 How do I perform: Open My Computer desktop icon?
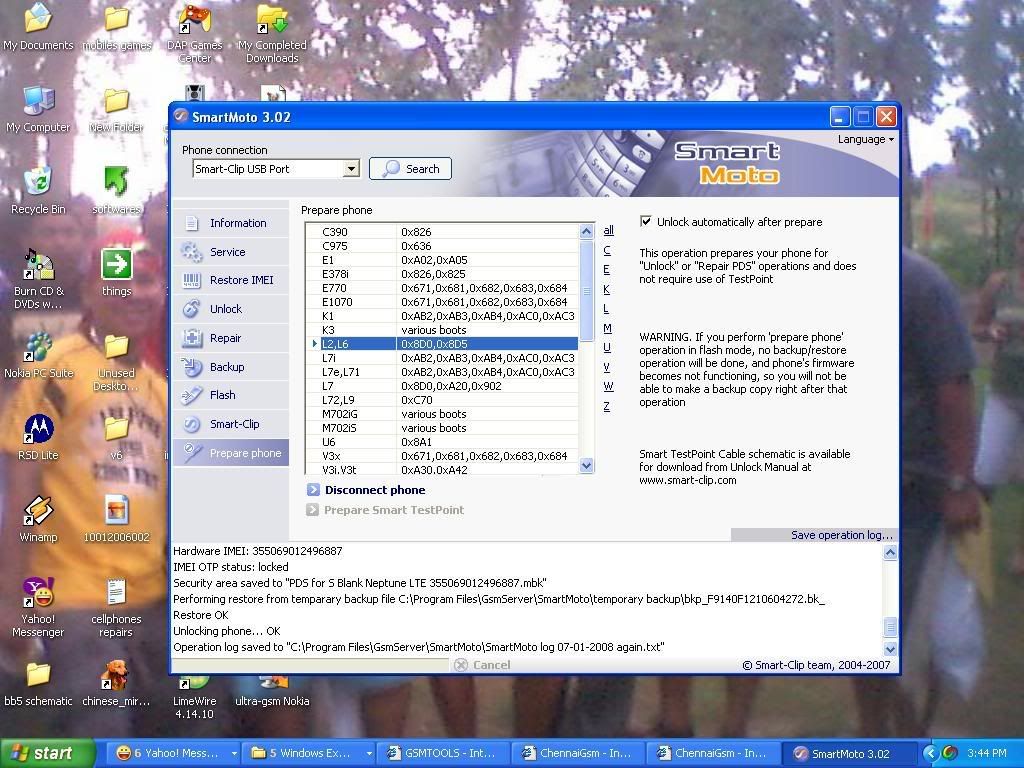(x=38, y=110)
